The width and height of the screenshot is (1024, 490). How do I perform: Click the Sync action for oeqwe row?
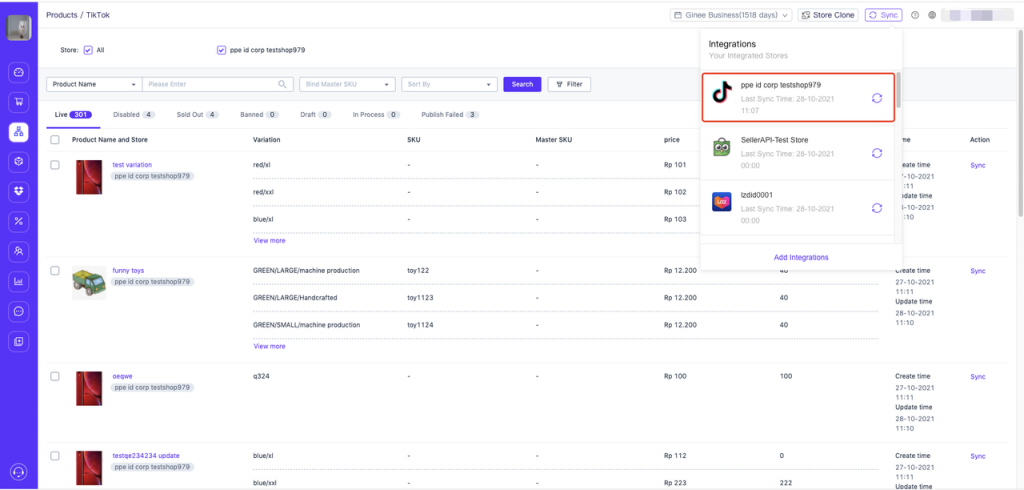978,377
